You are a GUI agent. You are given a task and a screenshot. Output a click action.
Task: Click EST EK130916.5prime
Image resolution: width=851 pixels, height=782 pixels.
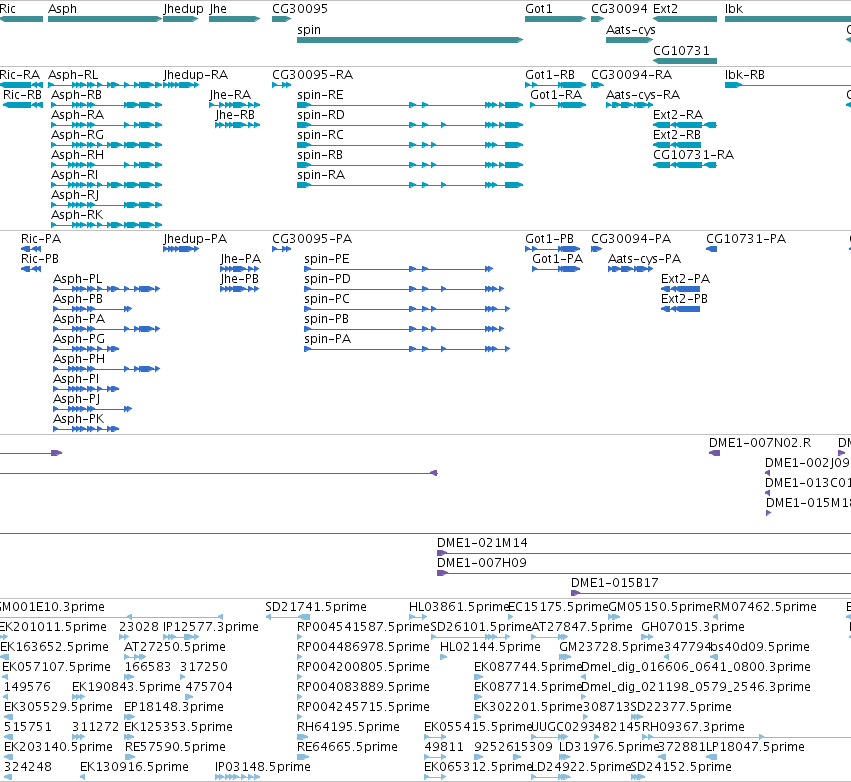[82, 777]
